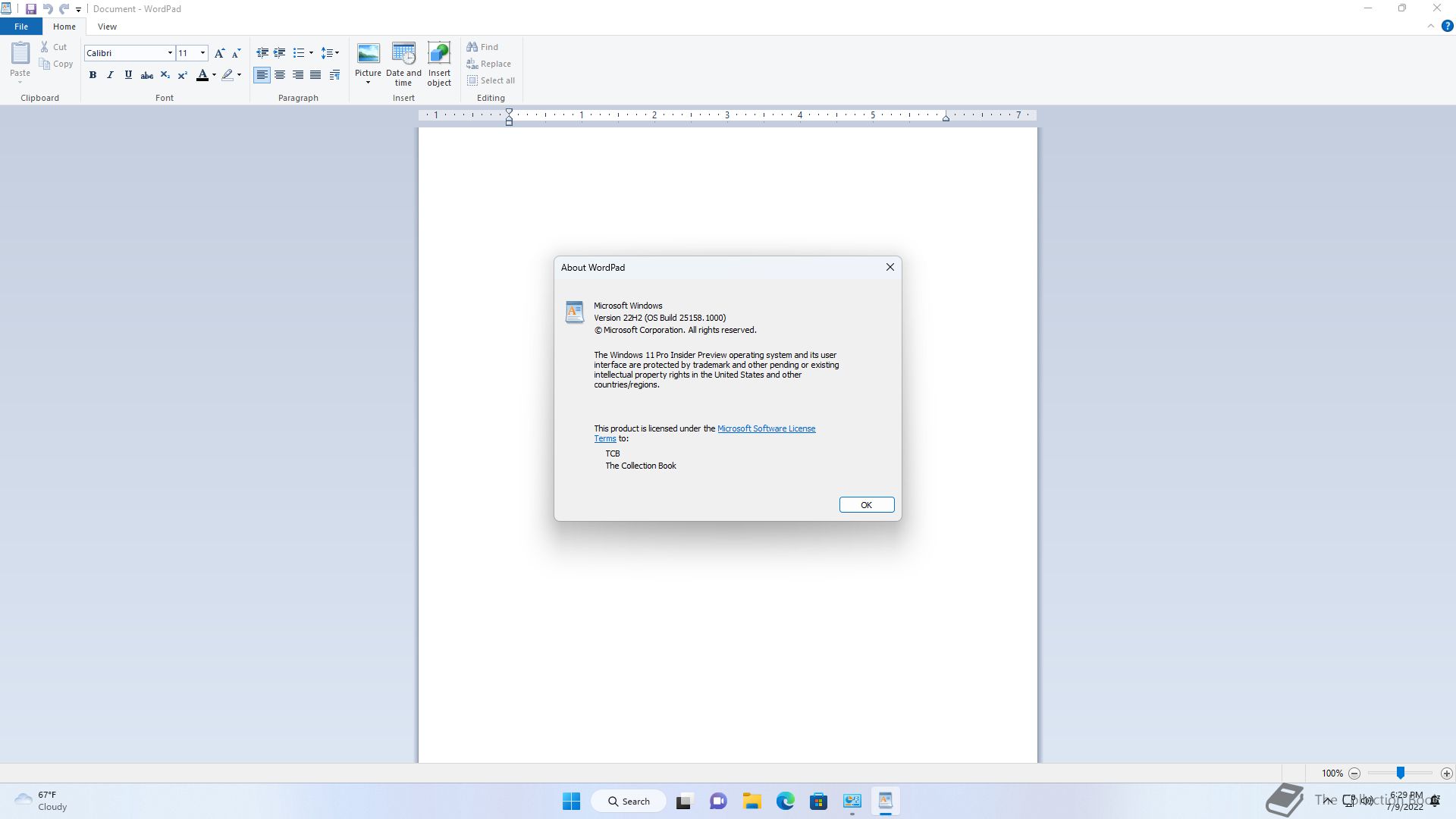Toggle Italic formatting
Image resolution: width=1456 pixels, height=819 pixels.
pos(110,75)
